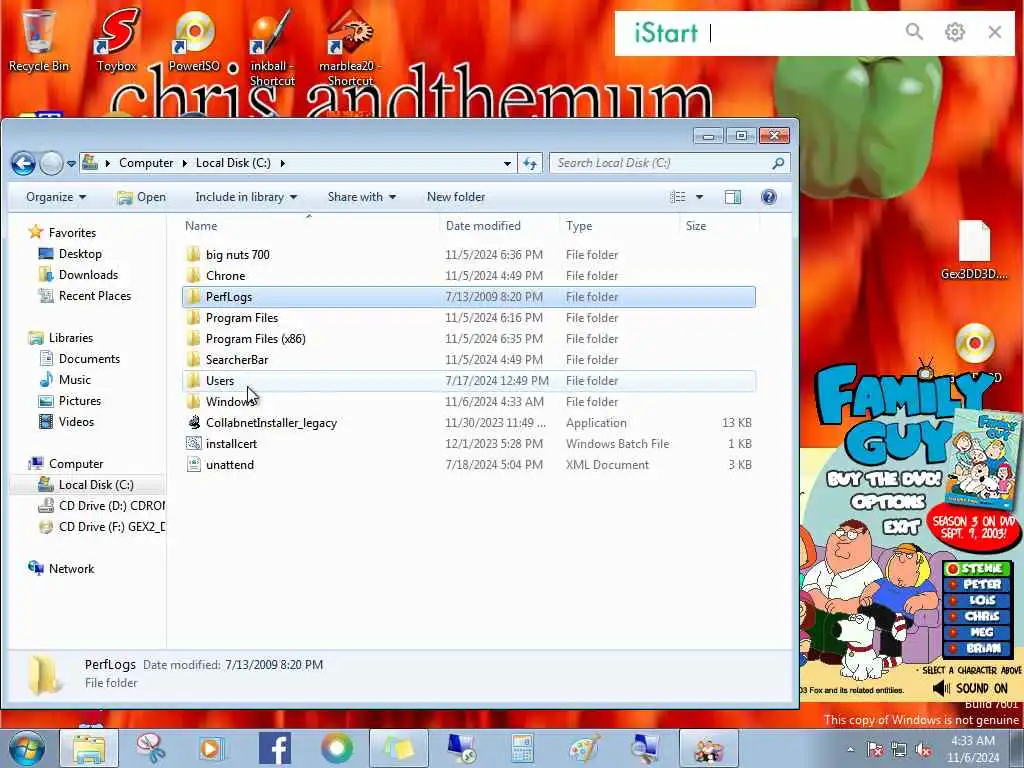The width and height of the screenshot is (1024, 768).
Task: Select the Program Files folder row
Action: pyautogui.click(x=469, y=317)
